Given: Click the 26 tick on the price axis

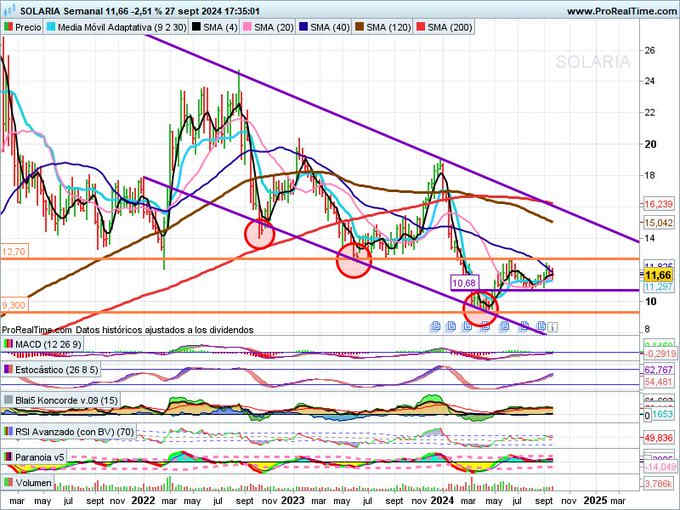Looking at the screenshot, I should click(x=650, y=50).
